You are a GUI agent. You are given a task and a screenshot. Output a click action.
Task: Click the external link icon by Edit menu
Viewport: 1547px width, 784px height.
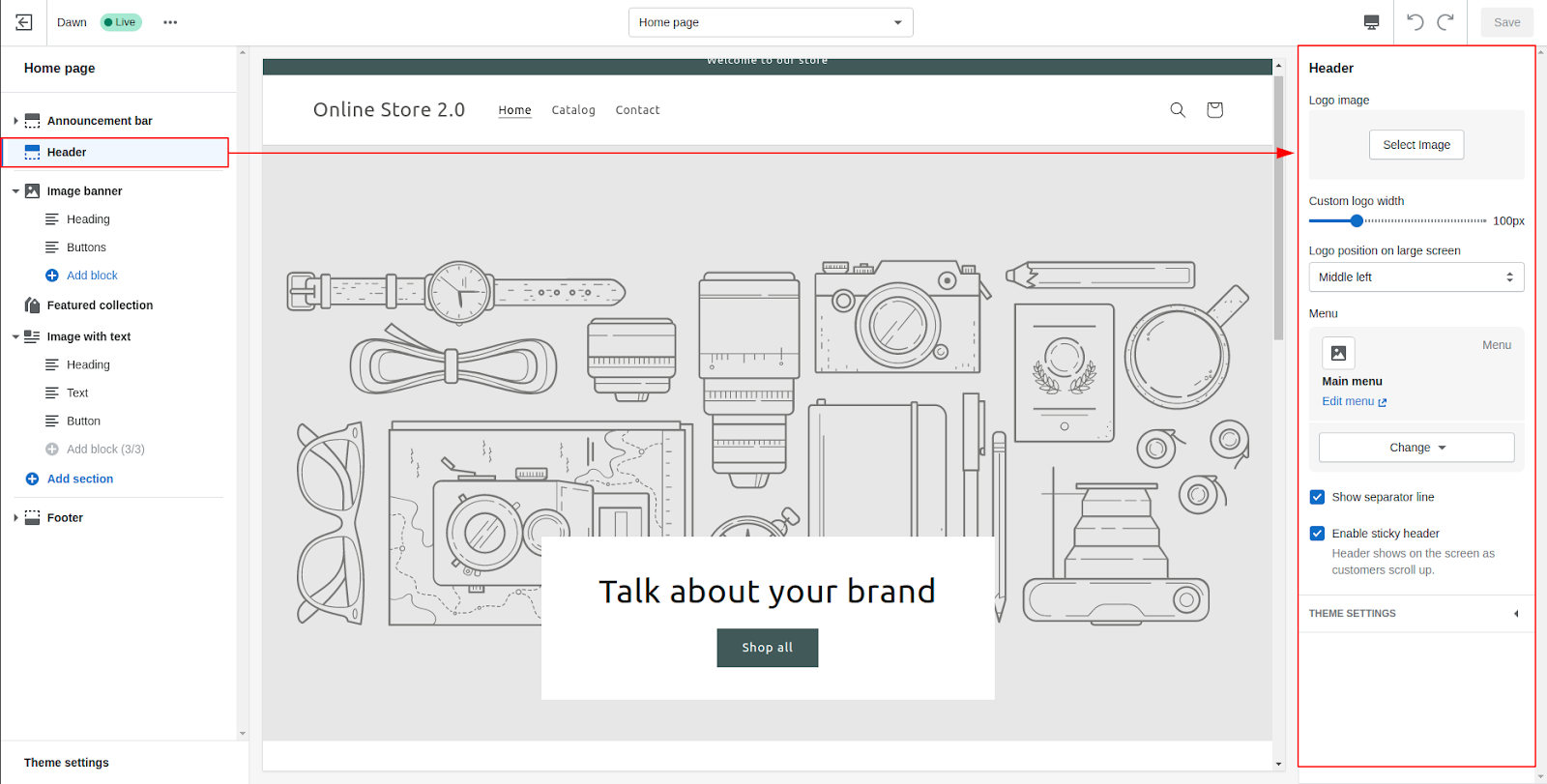pos(1383,402)
